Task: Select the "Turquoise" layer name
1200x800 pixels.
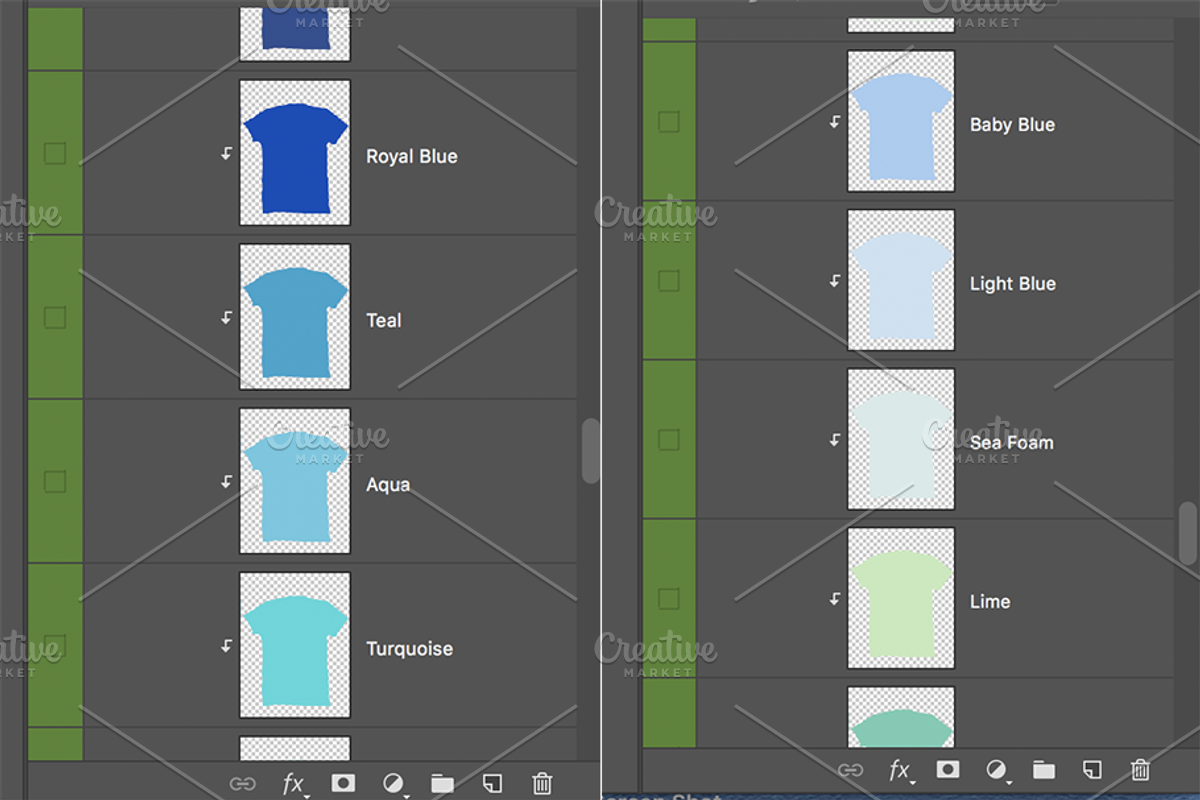Action: (409, 649)
